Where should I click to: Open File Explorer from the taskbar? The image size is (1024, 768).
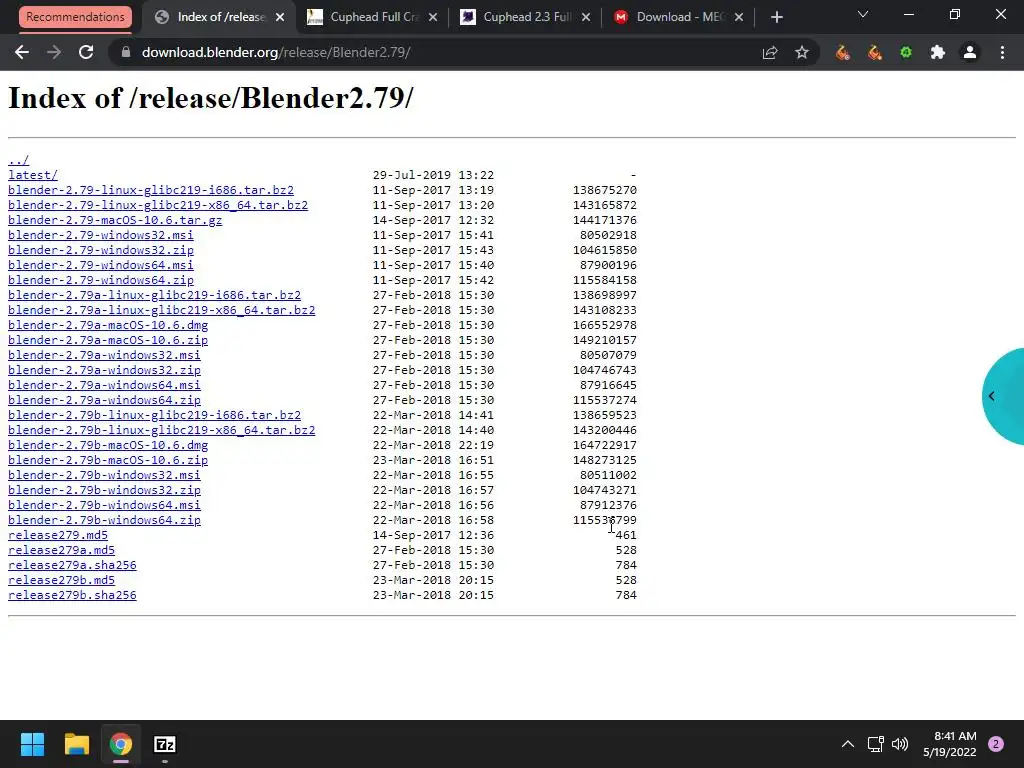76,744
